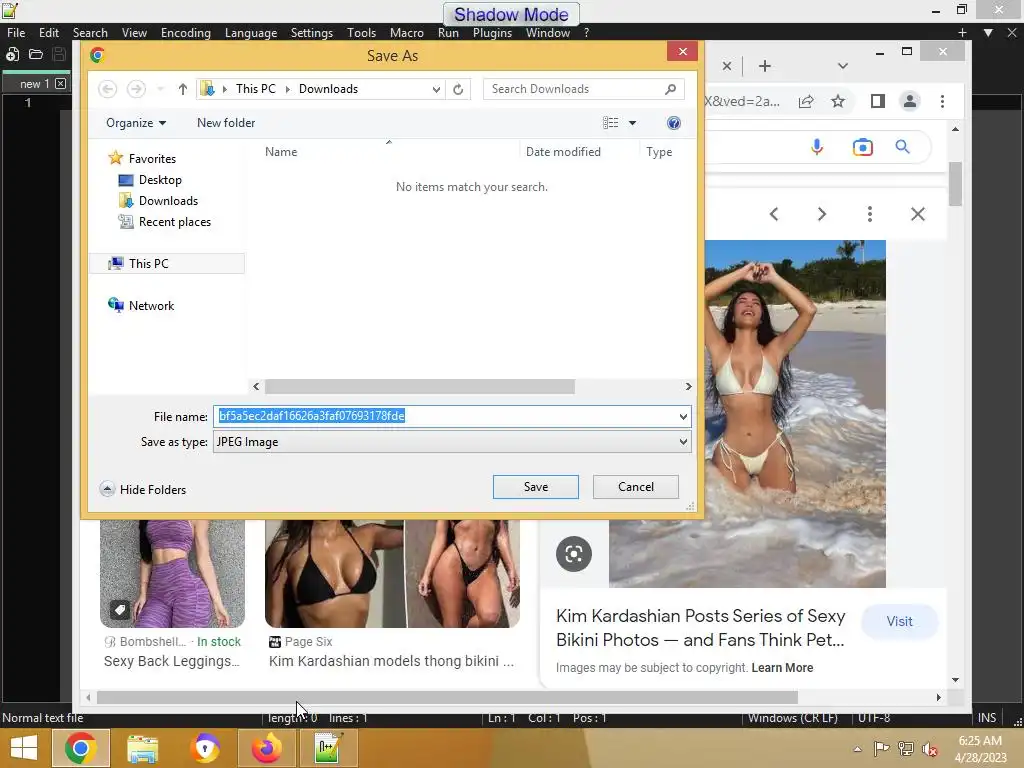Open the Chrome profile avatar icon
The width and height of the screenshot is (1024, 768).
(x=910, y=101)
